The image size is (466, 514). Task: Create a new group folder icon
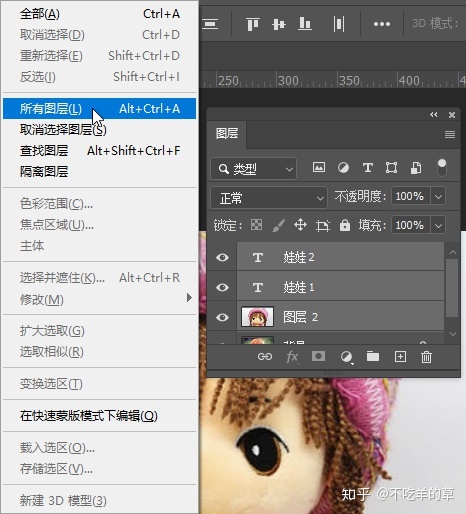[373, 356]
